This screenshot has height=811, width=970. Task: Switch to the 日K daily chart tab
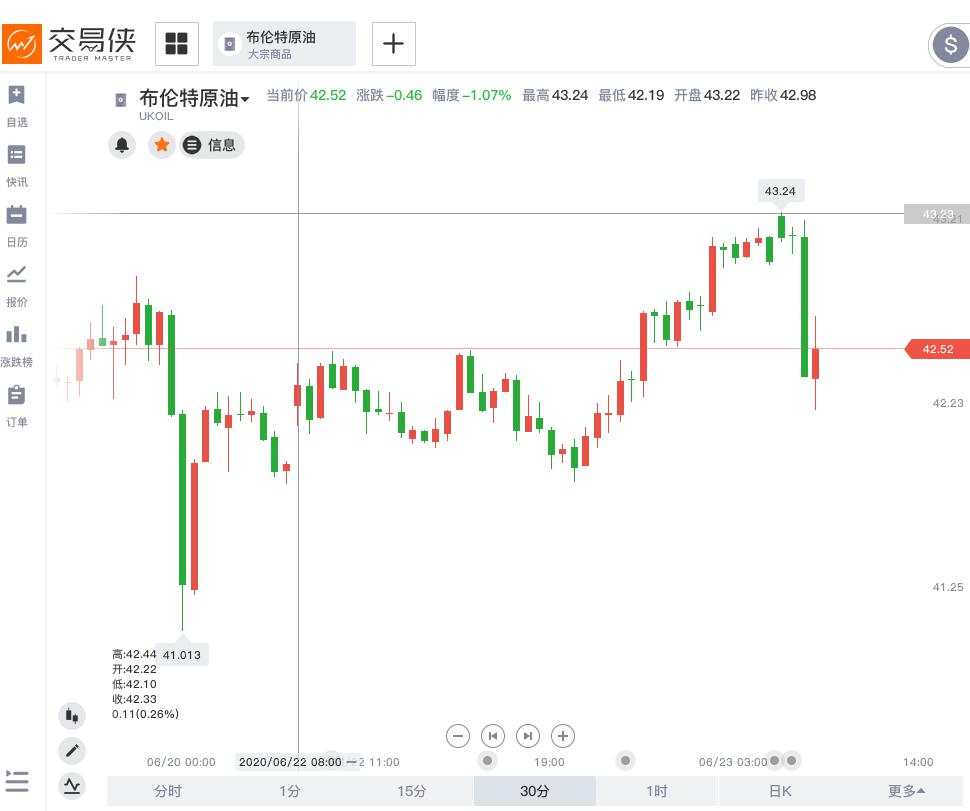coord(778,791)
